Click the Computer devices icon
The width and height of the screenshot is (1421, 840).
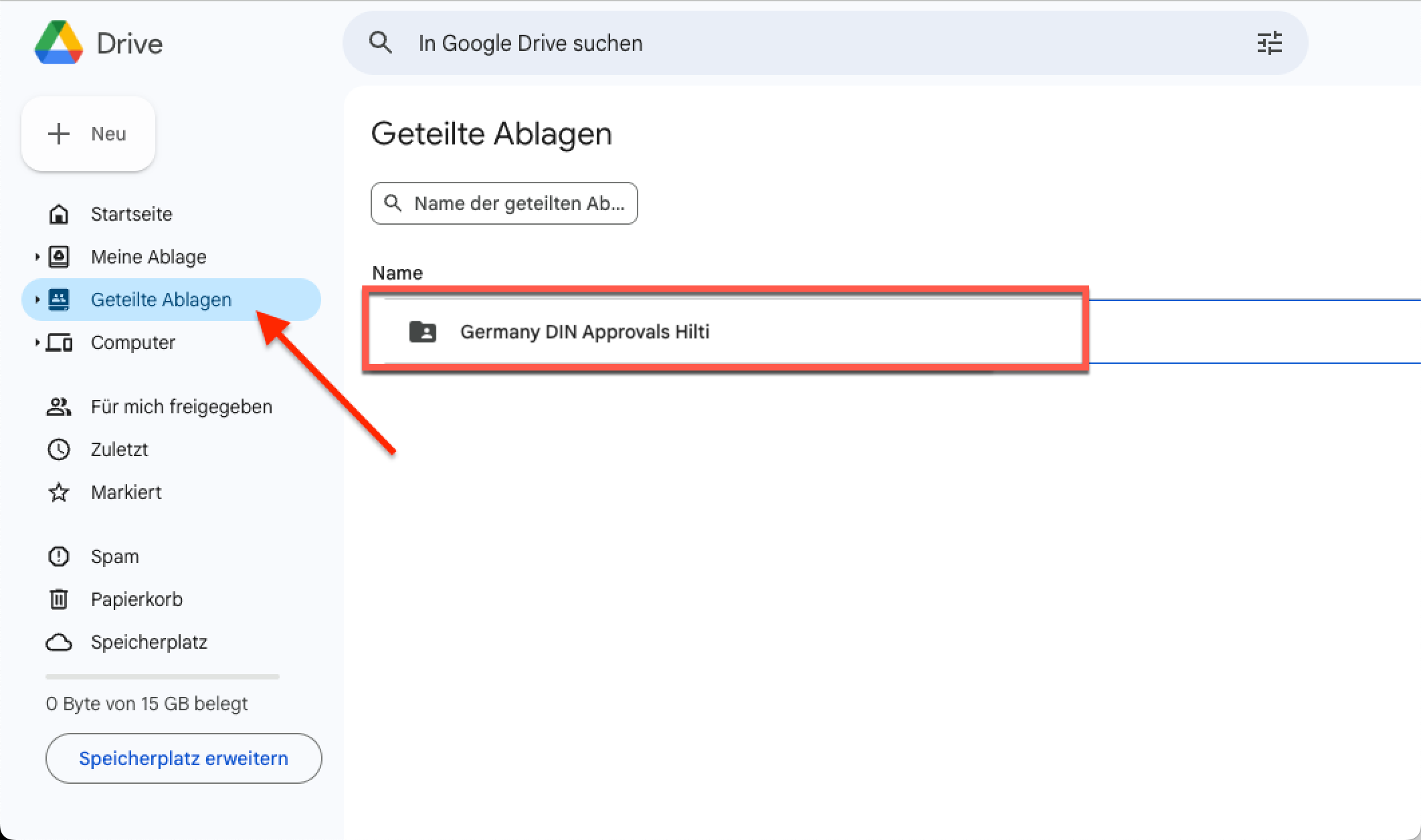pyautogui.click(x=59, y=342)
